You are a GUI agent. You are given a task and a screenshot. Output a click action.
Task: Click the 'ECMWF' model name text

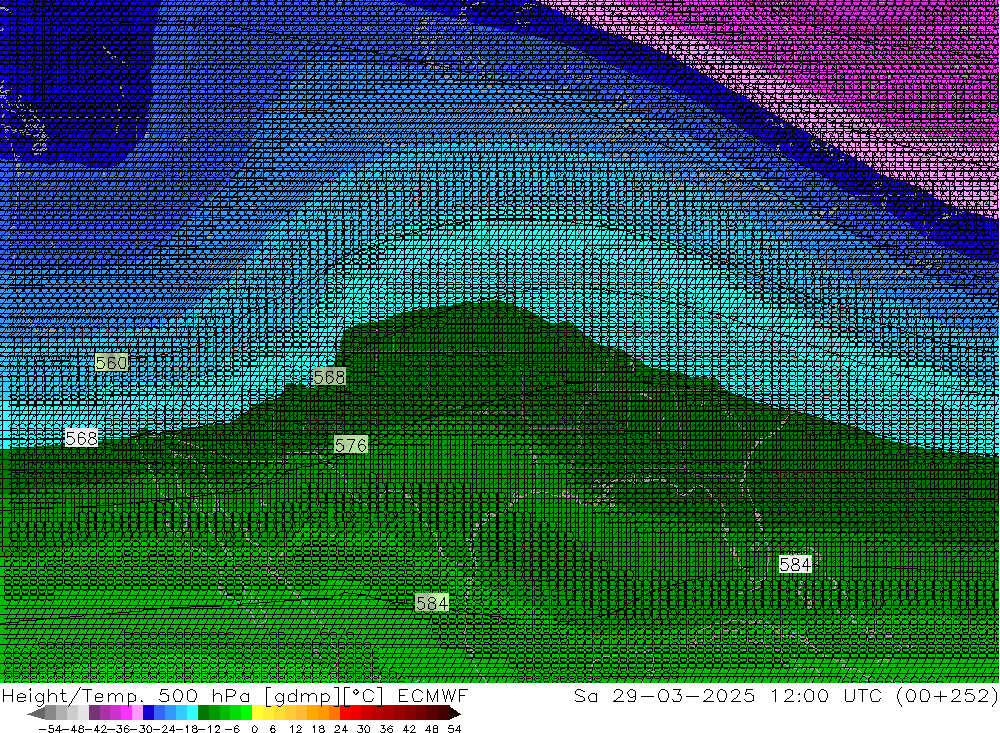[433, 695]
